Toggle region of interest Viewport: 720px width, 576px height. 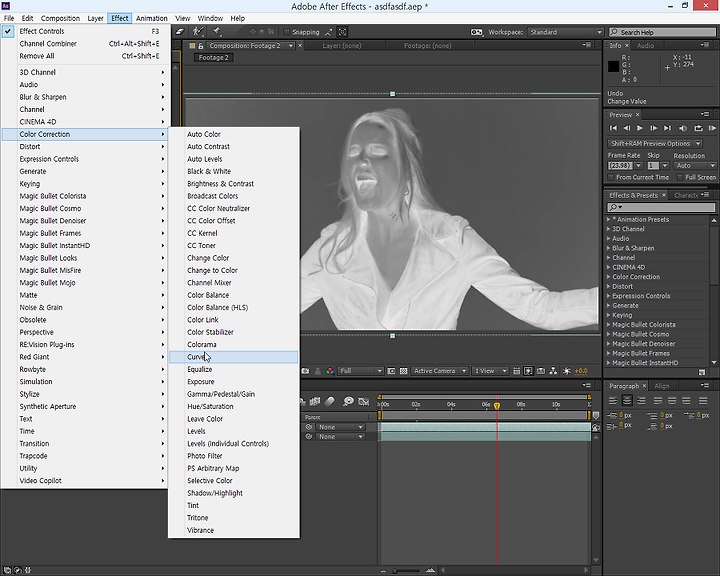(x=391, y=371)
